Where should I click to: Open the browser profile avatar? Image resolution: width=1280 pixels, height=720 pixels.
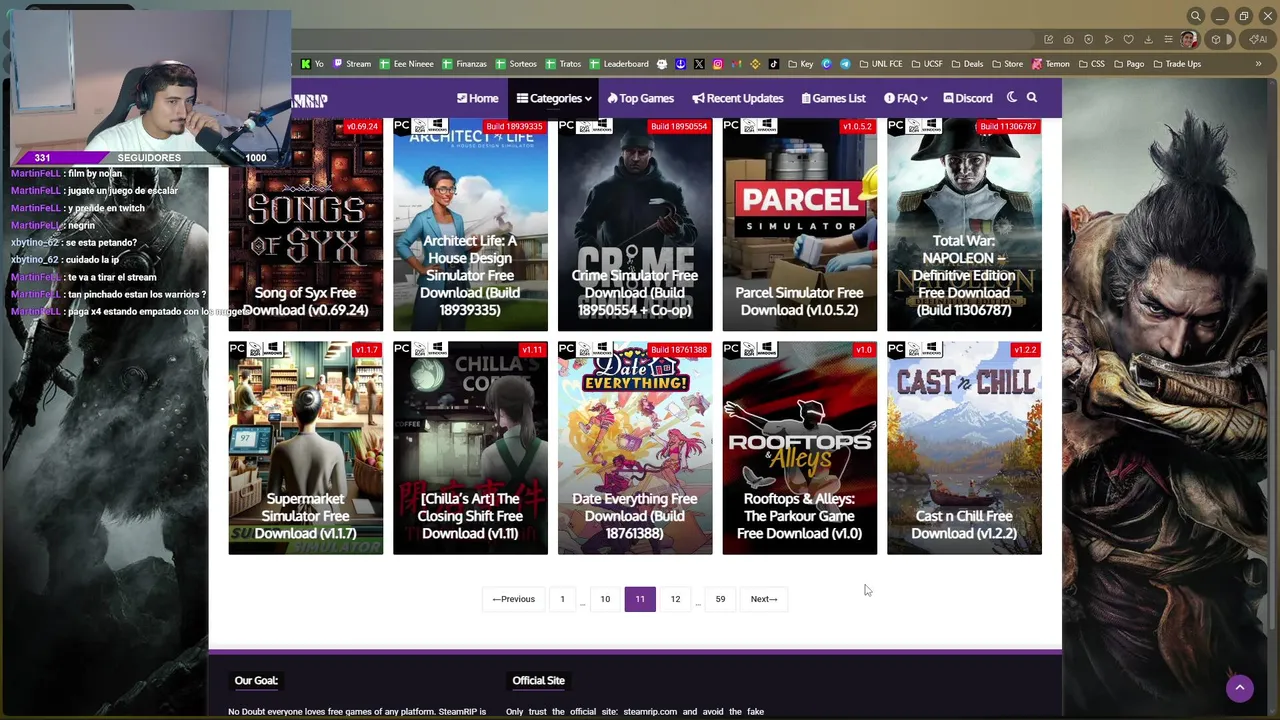click(x=1189, y=40)
